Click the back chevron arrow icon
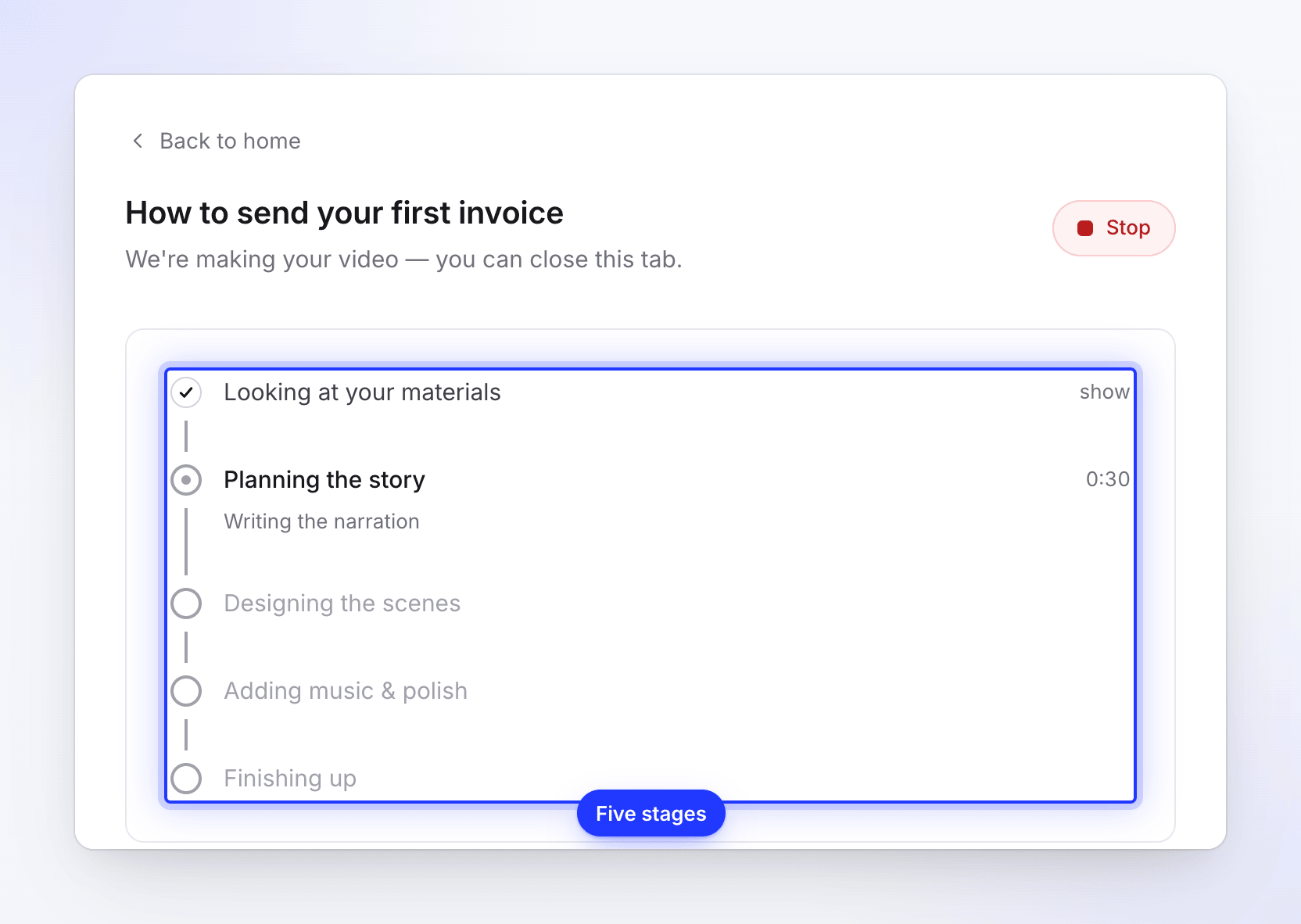The image size is (1301, 924). point(138,141)
